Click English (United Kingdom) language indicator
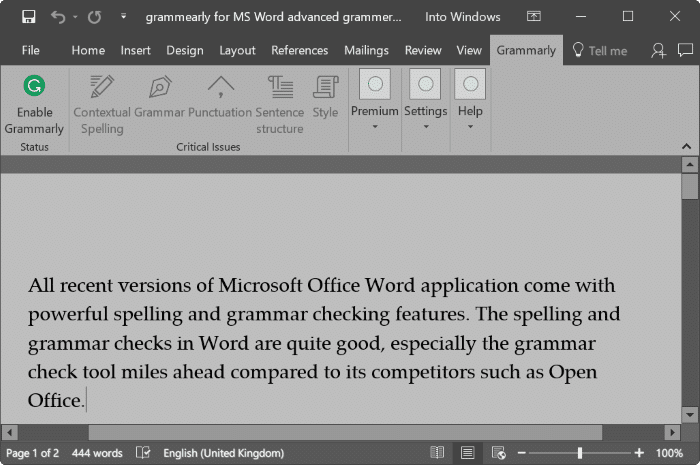Image resolution: width=700 pixels, height=465 pixels. pyautogui.click(x=223, y=453)
